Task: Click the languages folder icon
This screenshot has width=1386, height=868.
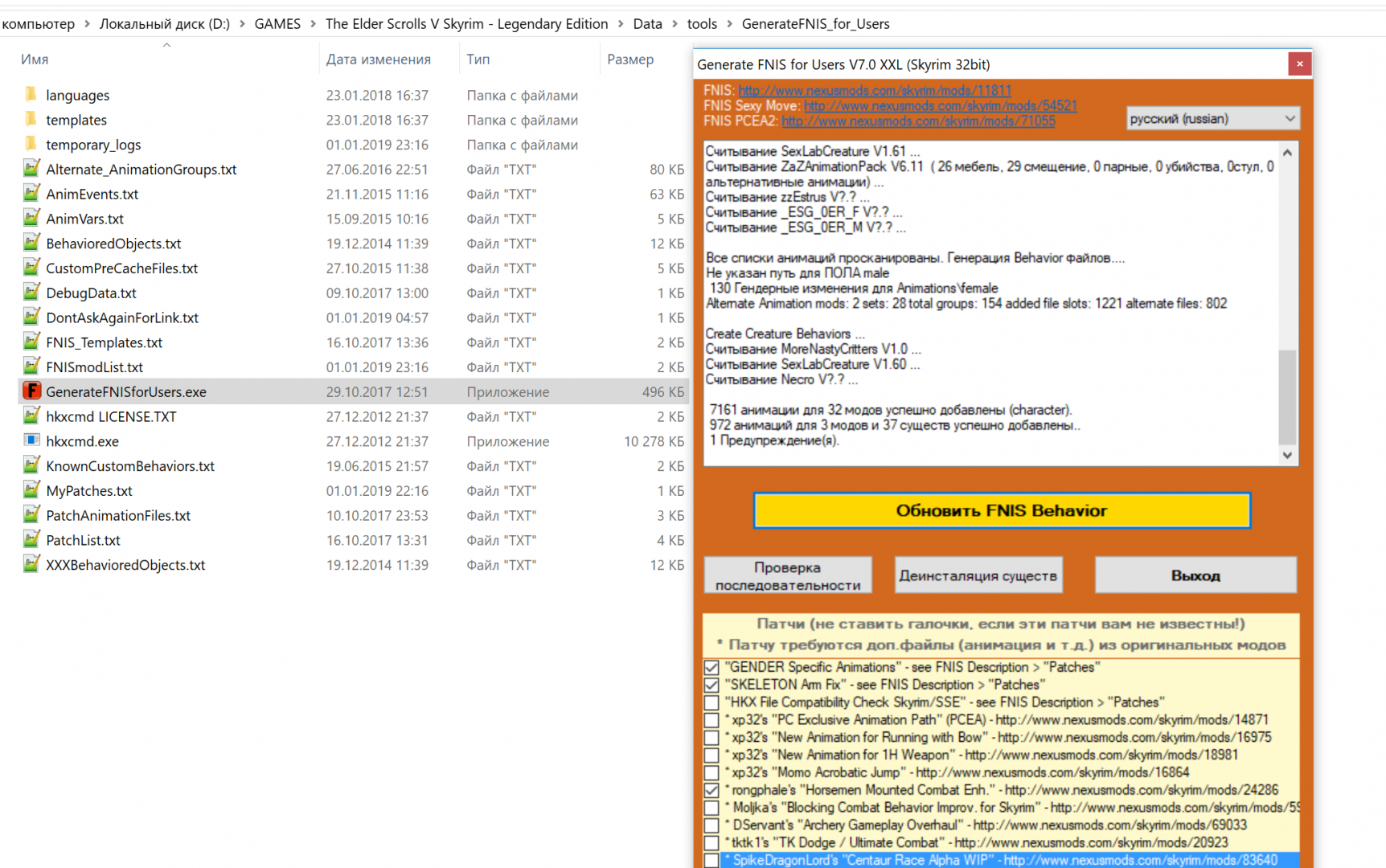Action: (x=31, y=95)
